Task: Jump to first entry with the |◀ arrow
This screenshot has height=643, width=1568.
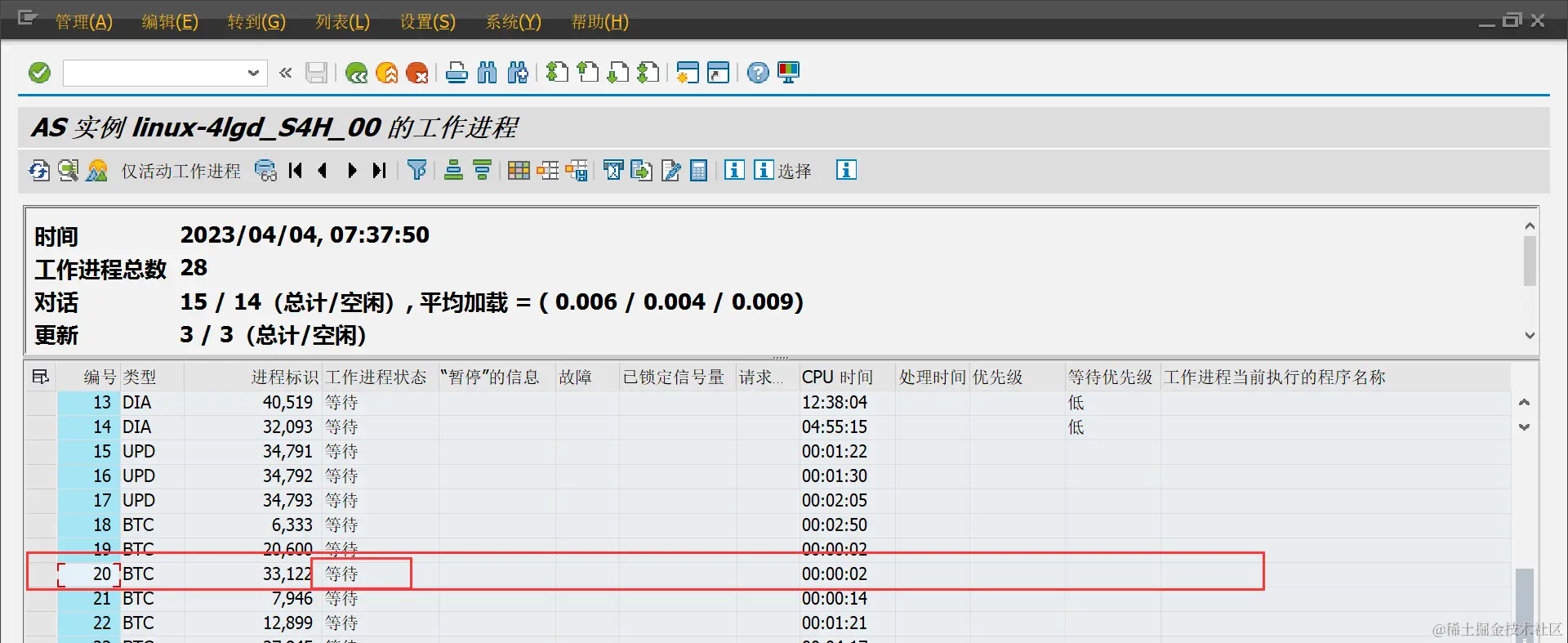Action: 296,170
